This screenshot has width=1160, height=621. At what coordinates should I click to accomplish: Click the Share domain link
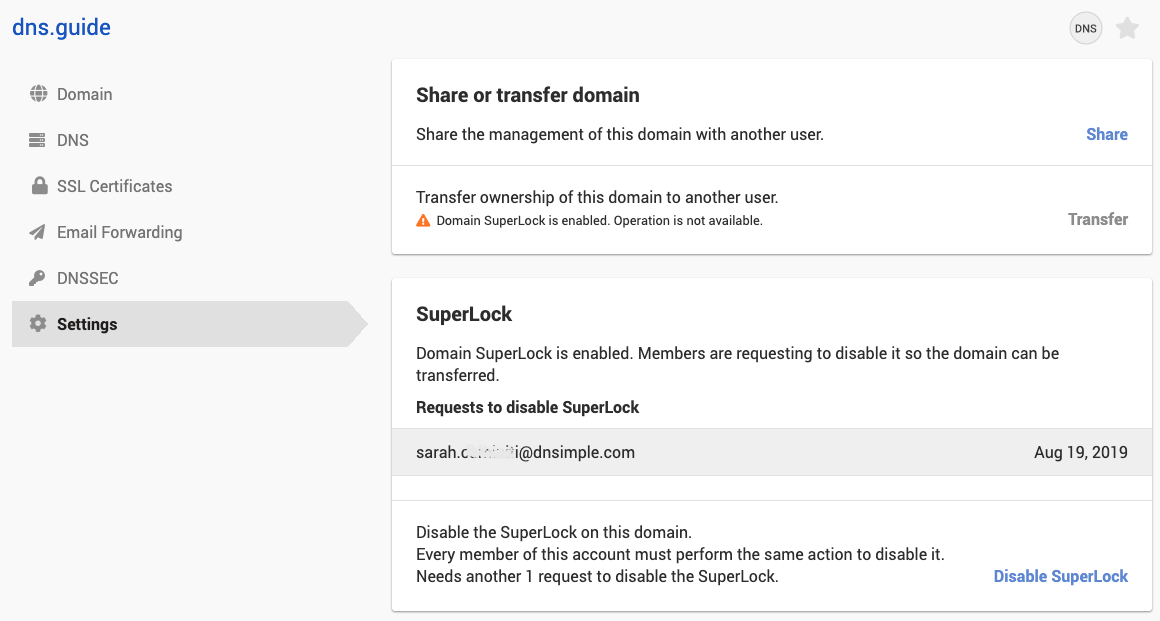click(x=1106, y=134)
